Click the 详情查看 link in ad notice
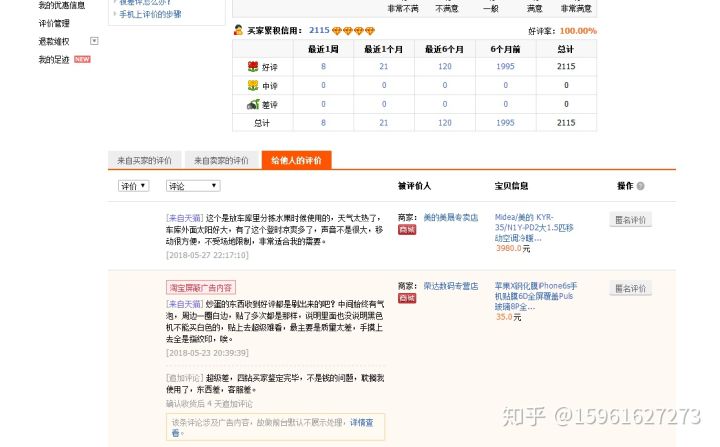The height and width of the screenshot is (447, 720). [x=361, y=422]
